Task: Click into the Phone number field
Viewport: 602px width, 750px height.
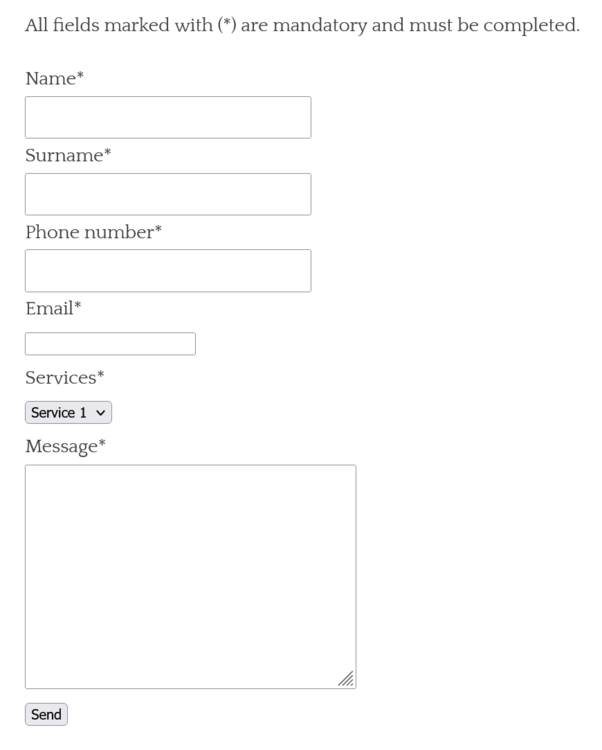Action: [x=167, y=271]
